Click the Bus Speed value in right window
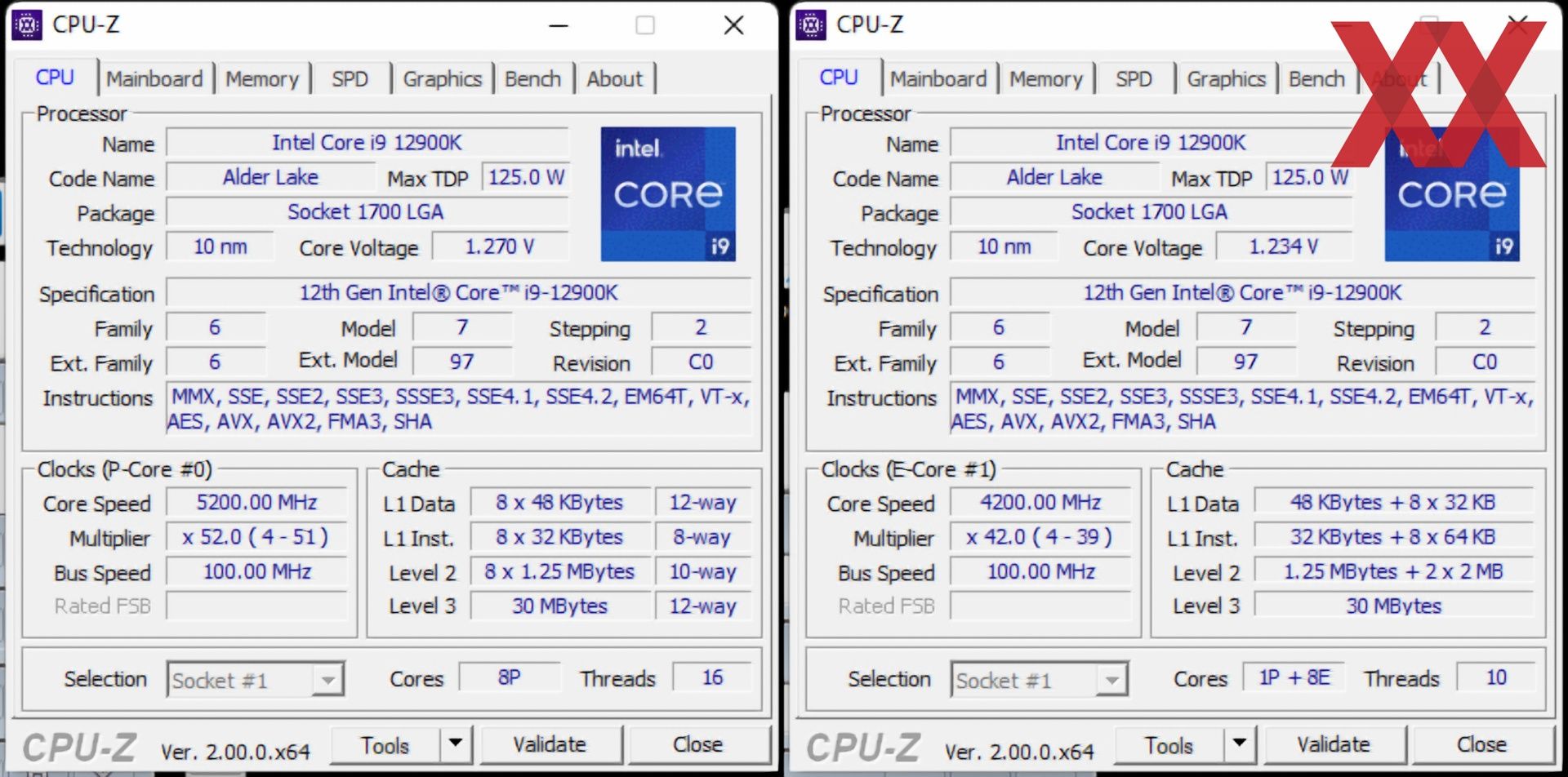1568x777 pixels. point(1041,571)
